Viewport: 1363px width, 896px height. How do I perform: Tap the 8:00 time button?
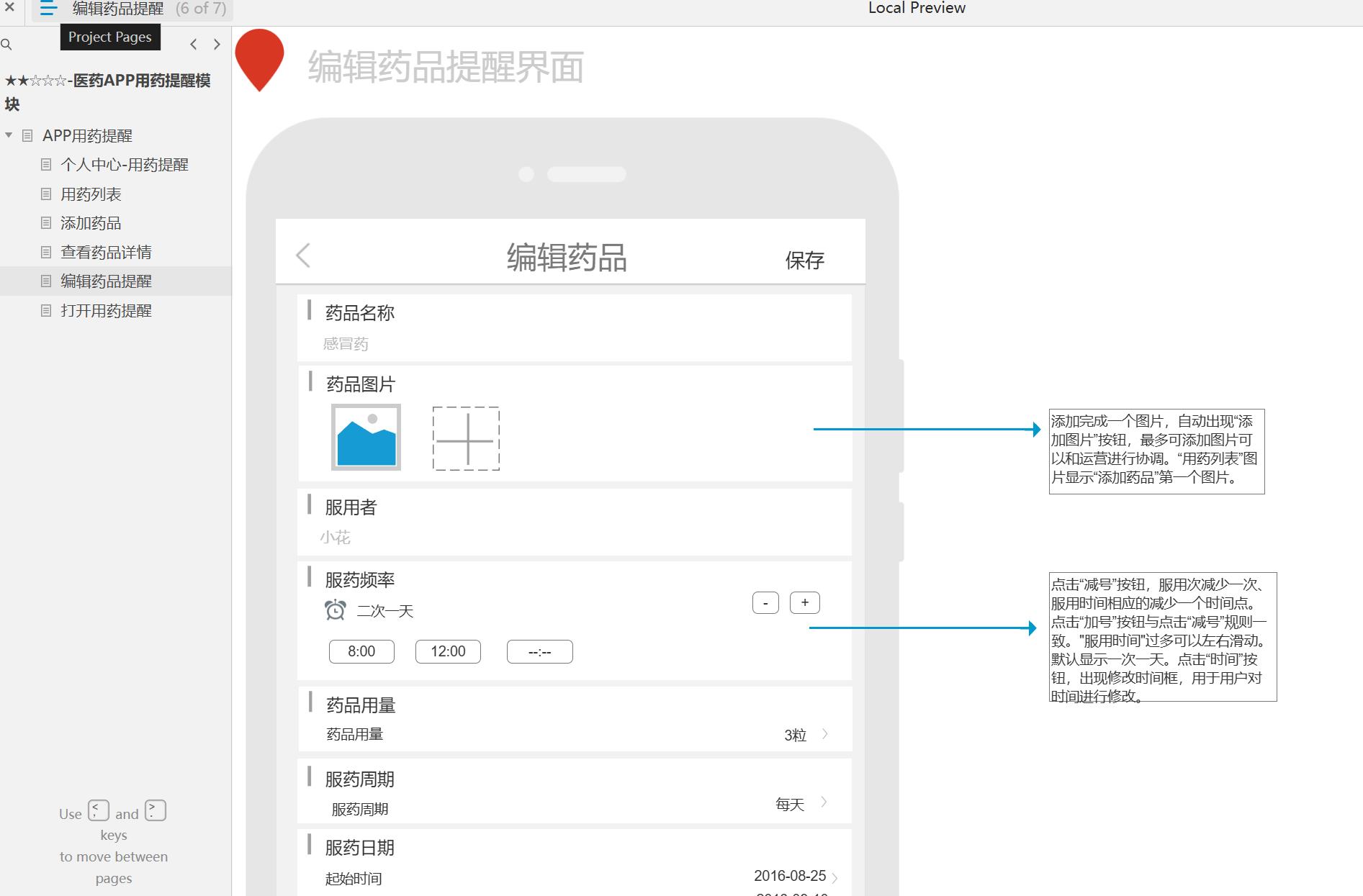361,651
